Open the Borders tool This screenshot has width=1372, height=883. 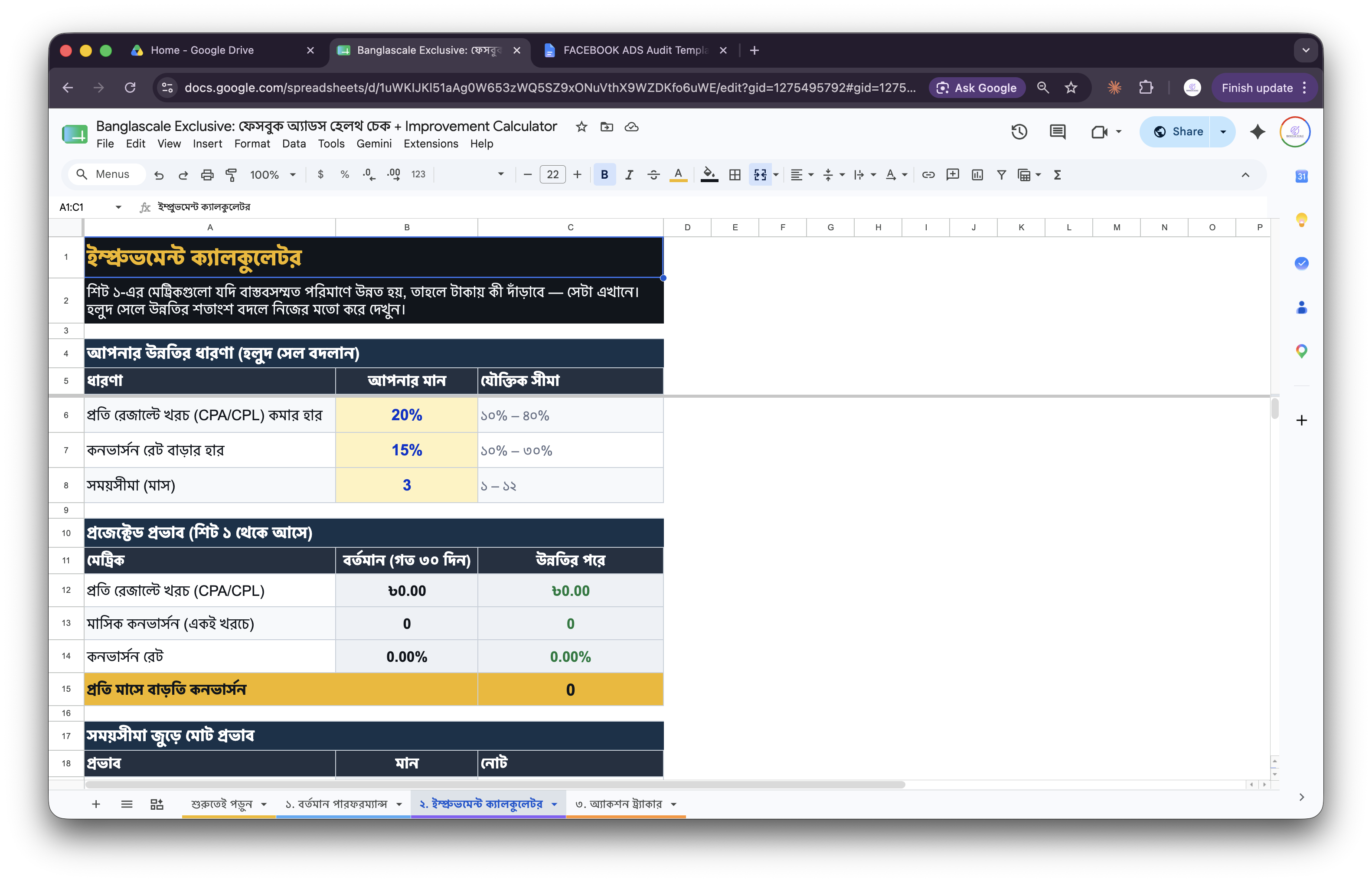point(735,174)
